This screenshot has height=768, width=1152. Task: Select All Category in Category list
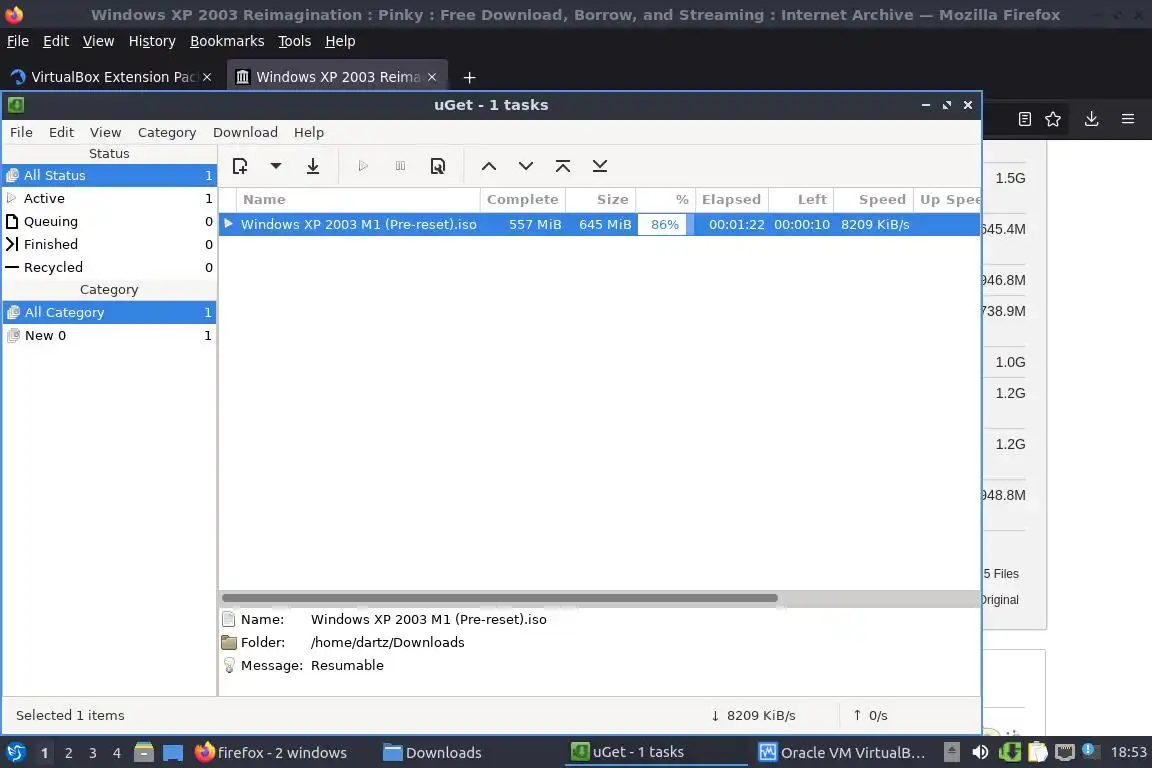pyautogui.click(x=109, y=312)
